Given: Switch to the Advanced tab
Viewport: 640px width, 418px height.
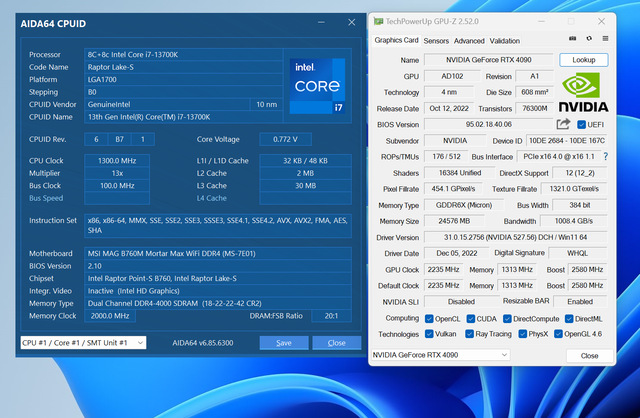Looking at the screenshot, I should (x=469, y=41).
